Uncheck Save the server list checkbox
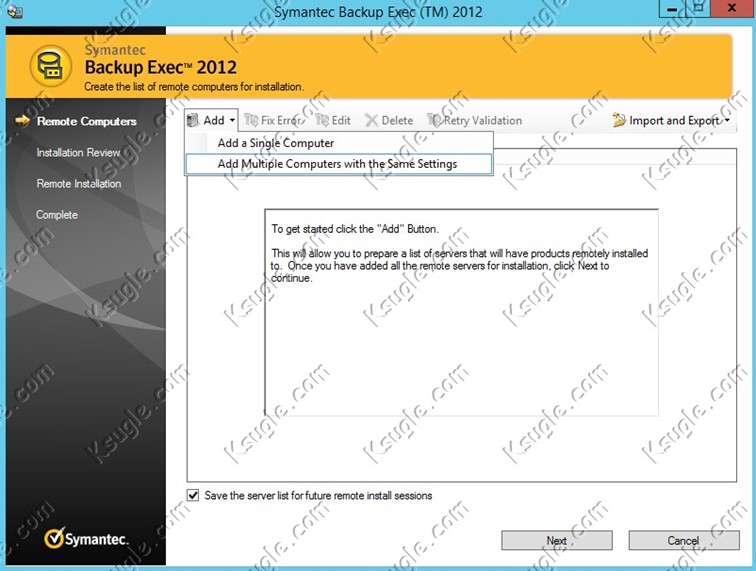Image resolution: width=756 pixels, height=571 pixels. [193, 495]
